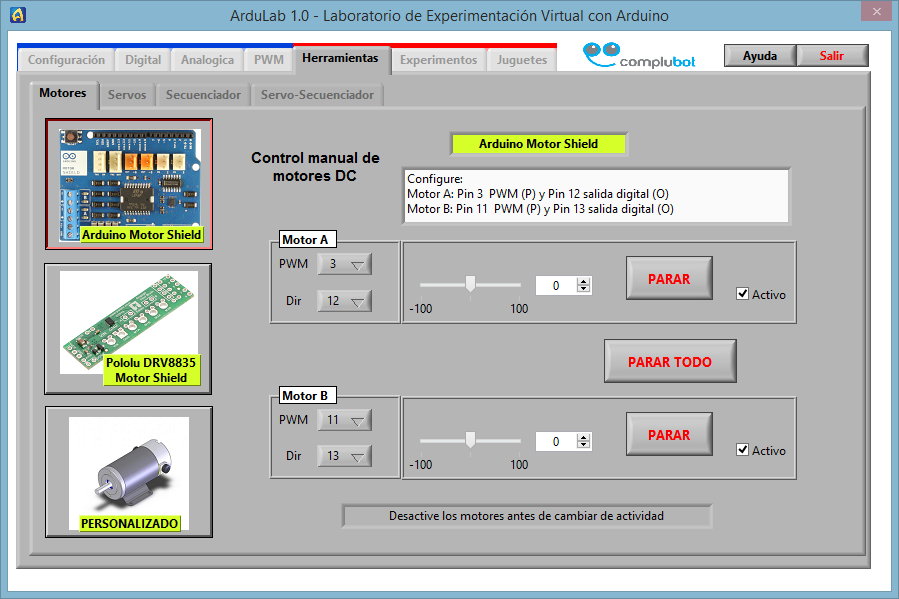Increase Motor A speed value with up arrow
This screenshot has height=599, width=899.
(x=584, y=281)
